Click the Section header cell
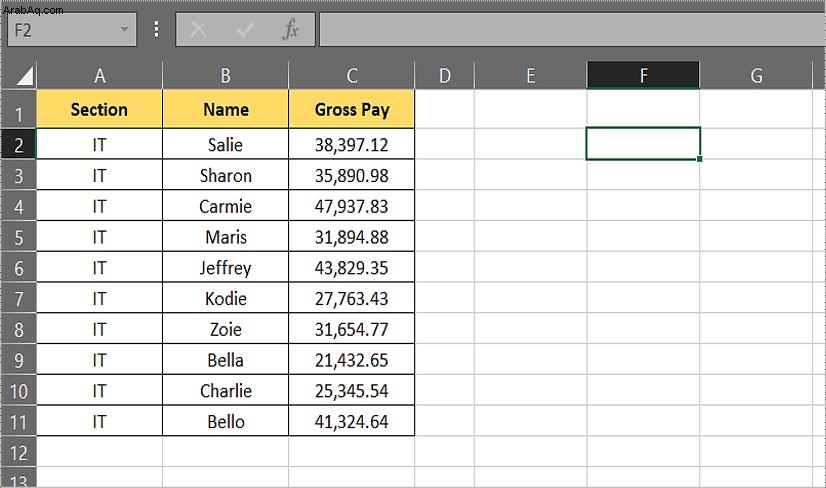826x488 pixels. 100,109
